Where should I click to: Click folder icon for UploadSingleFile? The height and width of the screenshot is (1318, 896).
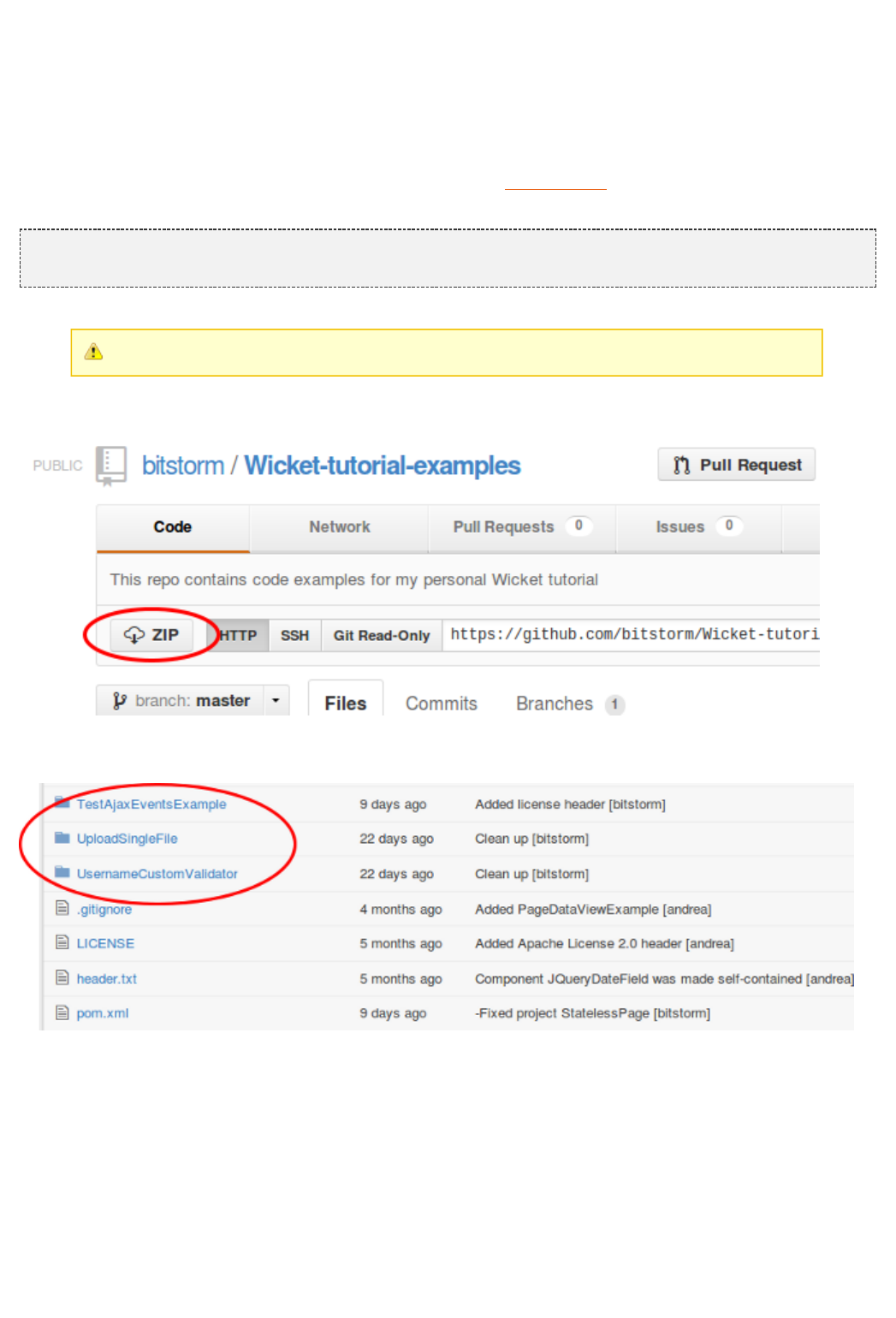click(x=62, y=838)
